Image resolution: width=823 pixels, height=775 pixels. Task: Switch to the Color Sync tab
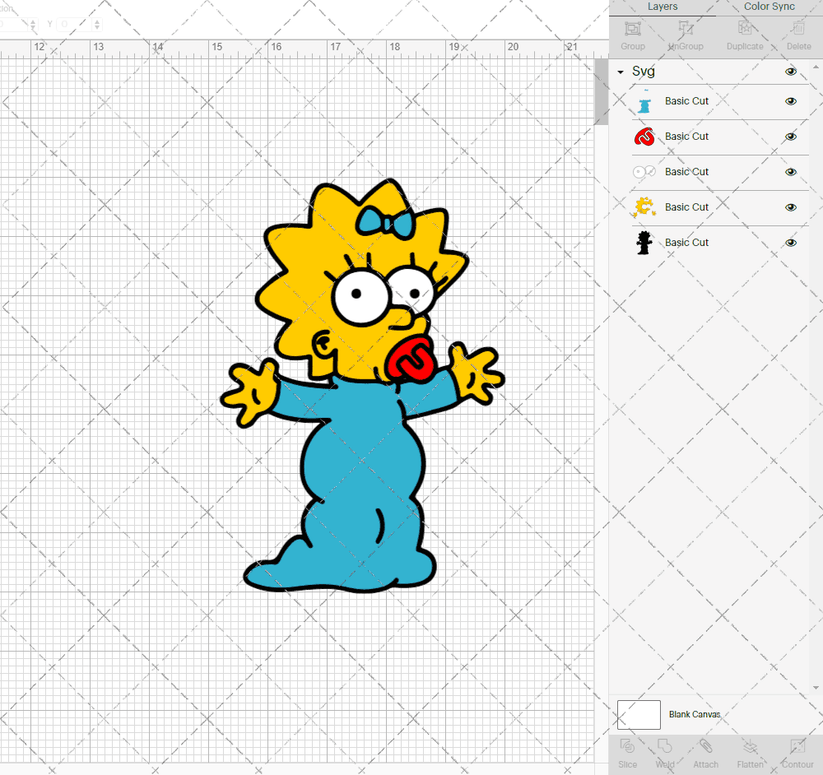click(769, 7)
